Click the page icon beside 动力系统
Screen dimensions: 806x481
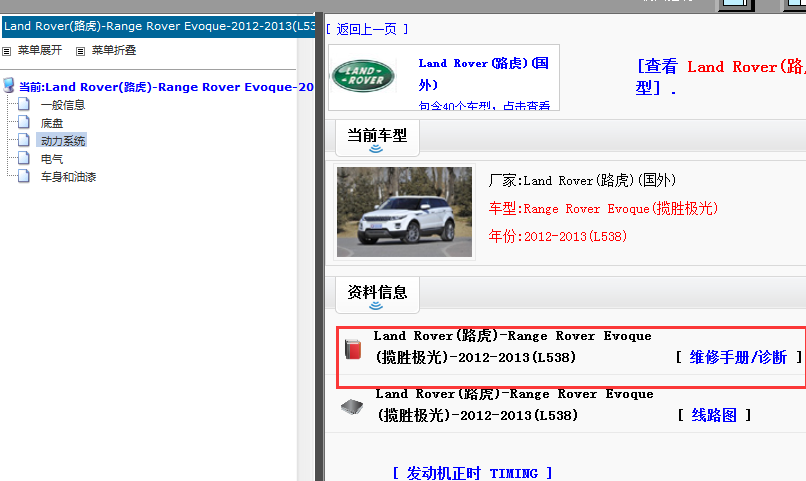pyautogui.click(x=24, y=140)
